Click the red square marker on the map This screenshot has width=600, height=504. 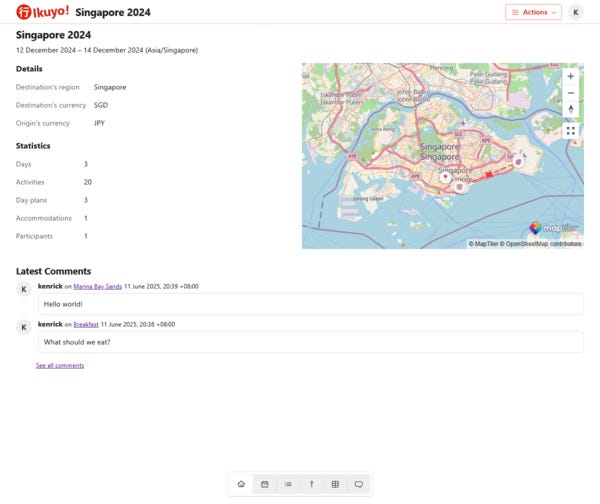pos(489,175)
